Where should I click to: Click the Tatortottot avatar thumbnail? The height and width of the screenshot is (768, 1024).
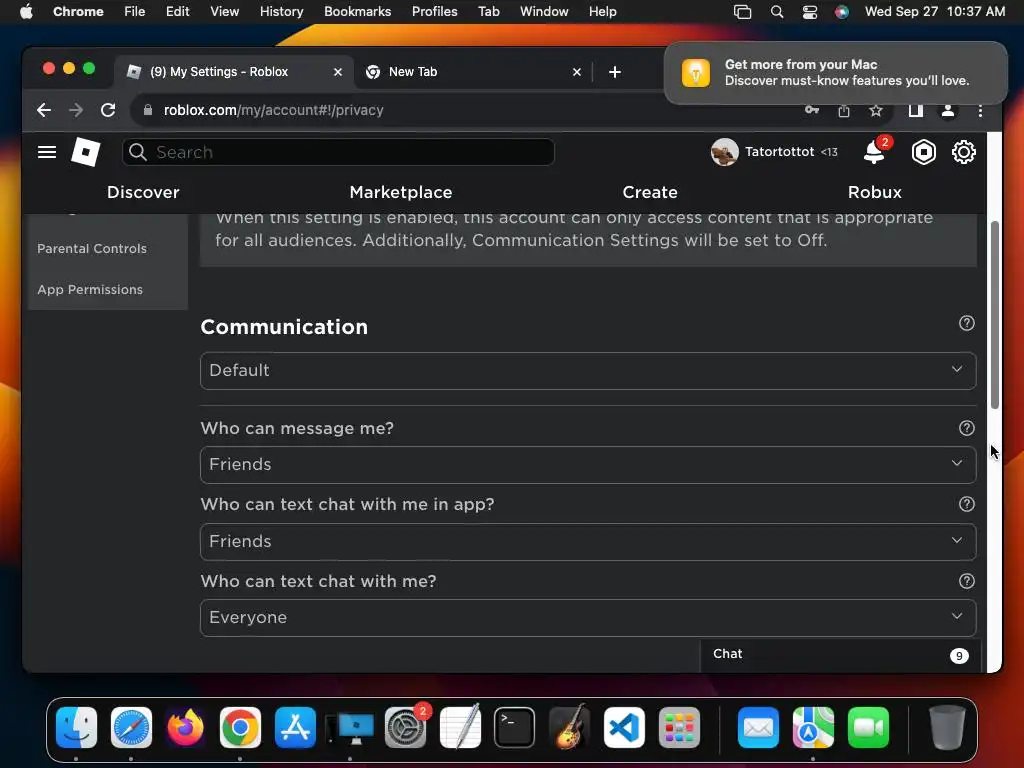pos(724,152)
